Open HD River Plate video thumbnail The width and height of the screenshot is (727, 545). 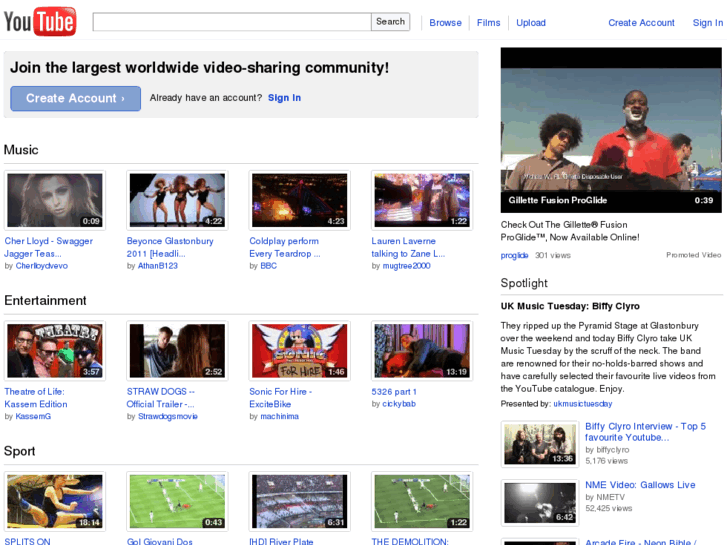coord(300,501)
